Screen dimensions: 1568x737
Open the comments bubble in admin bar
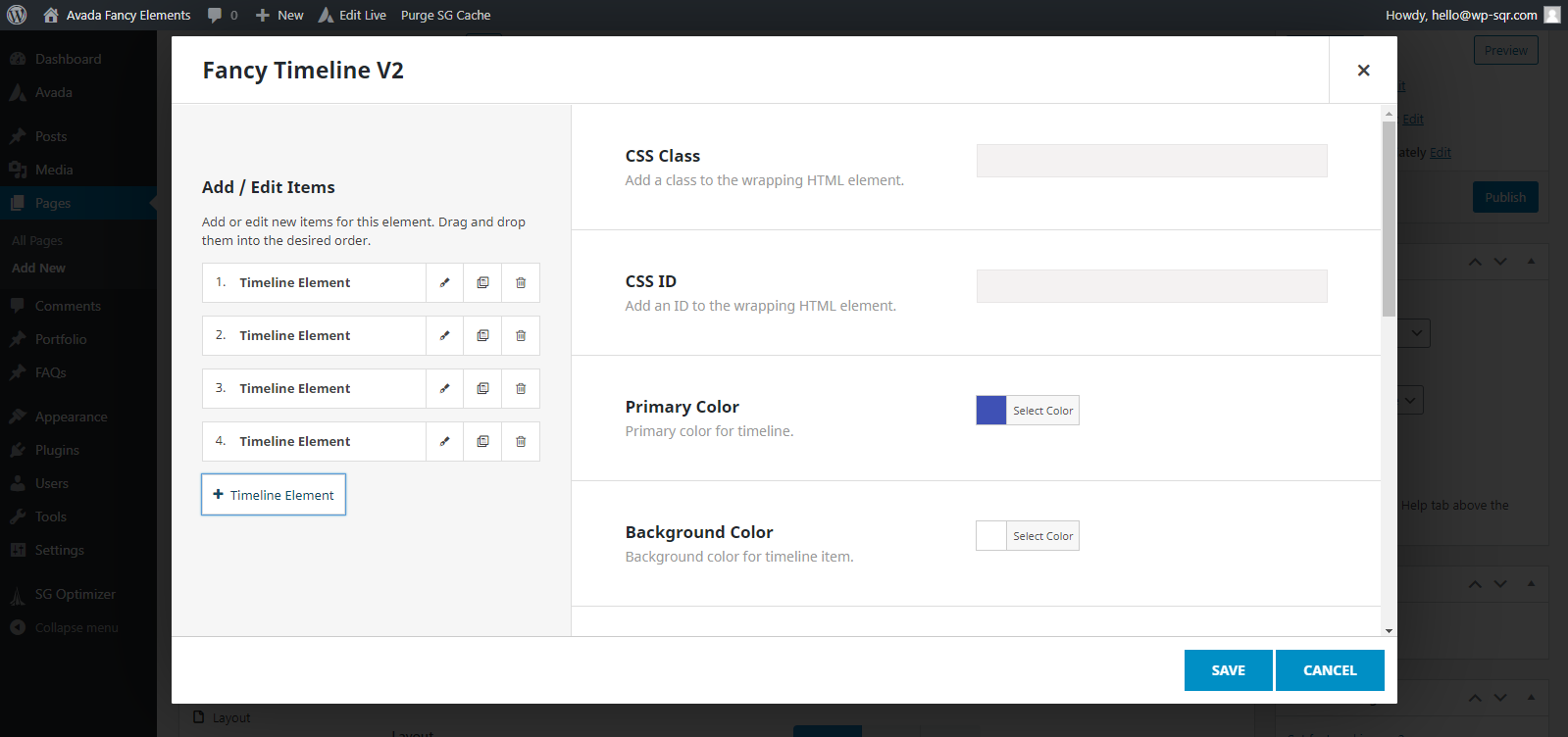(223, 15)
